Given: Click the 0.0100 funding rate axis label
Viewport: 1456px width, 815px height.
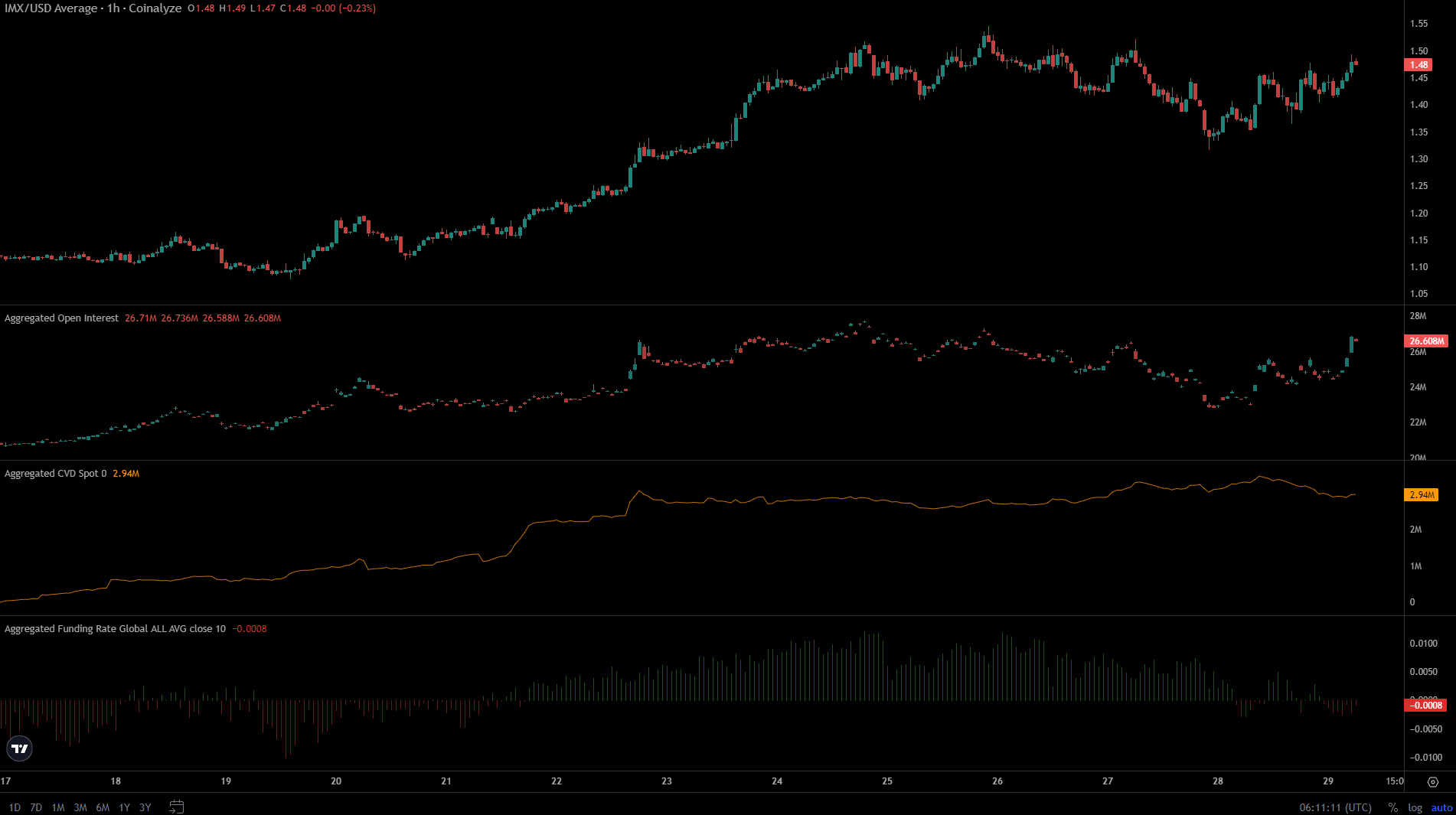Looking at the screenshot, I should coord(1424,644).
